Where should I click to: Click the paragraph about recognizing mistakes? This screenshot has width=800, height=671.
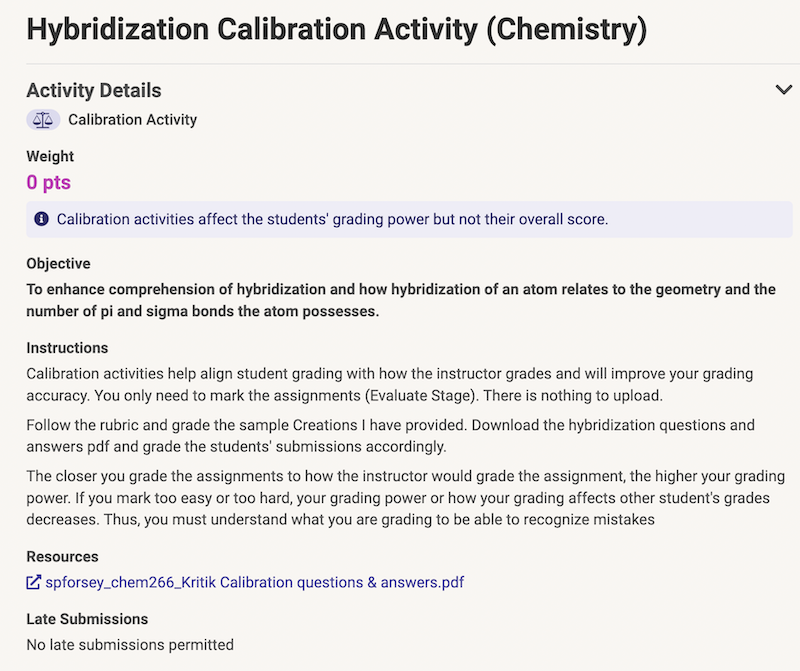click(406, 498)
